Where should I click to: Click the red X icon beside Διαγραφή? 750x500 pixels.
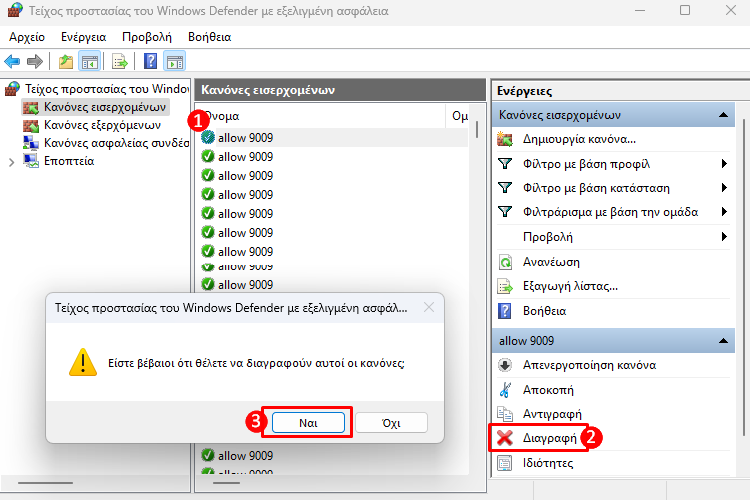[x=505, y=438]
